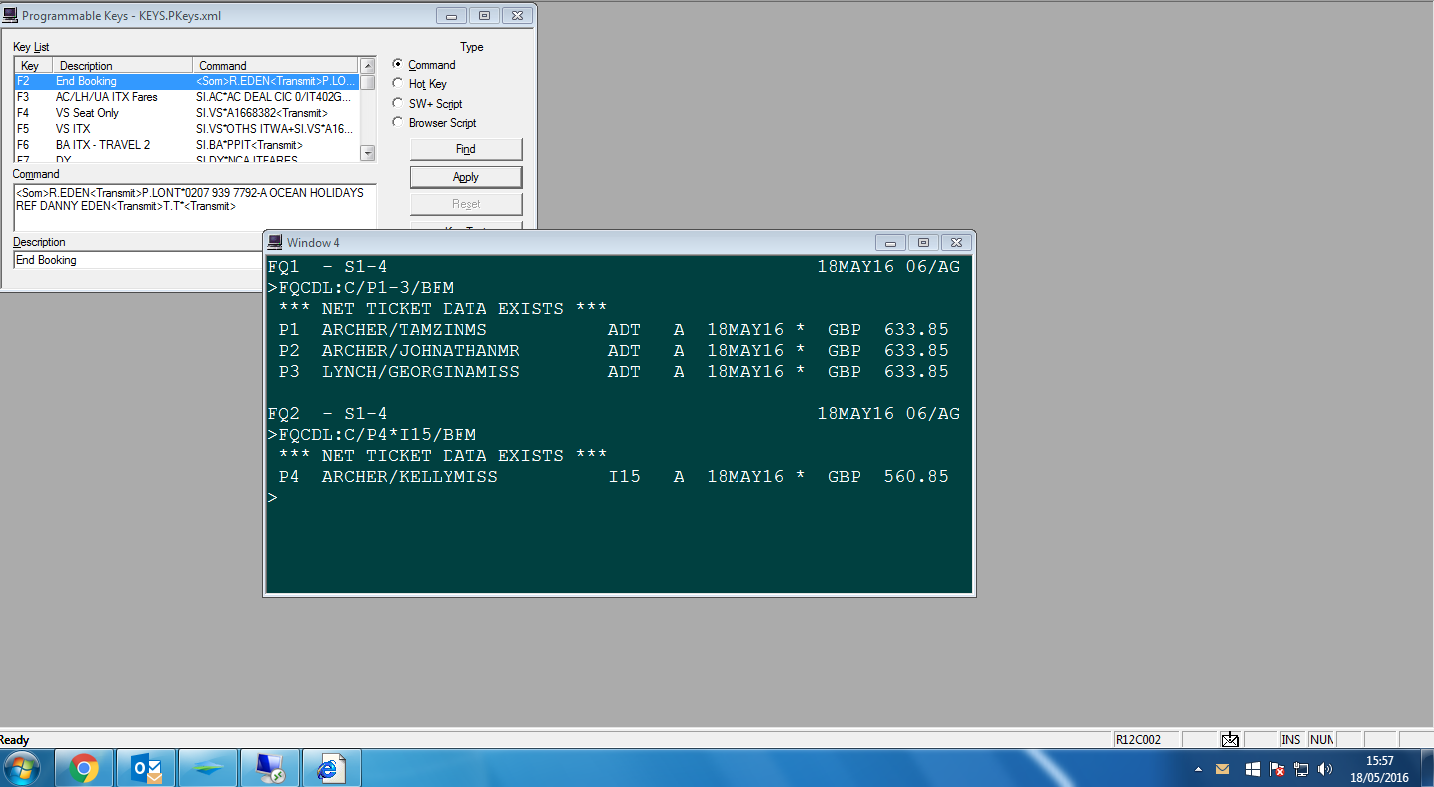Image resolution: width=1434 pixels, height=787 pixels.
Task: Open the network connection tray icon
Action: (1301, 769)
